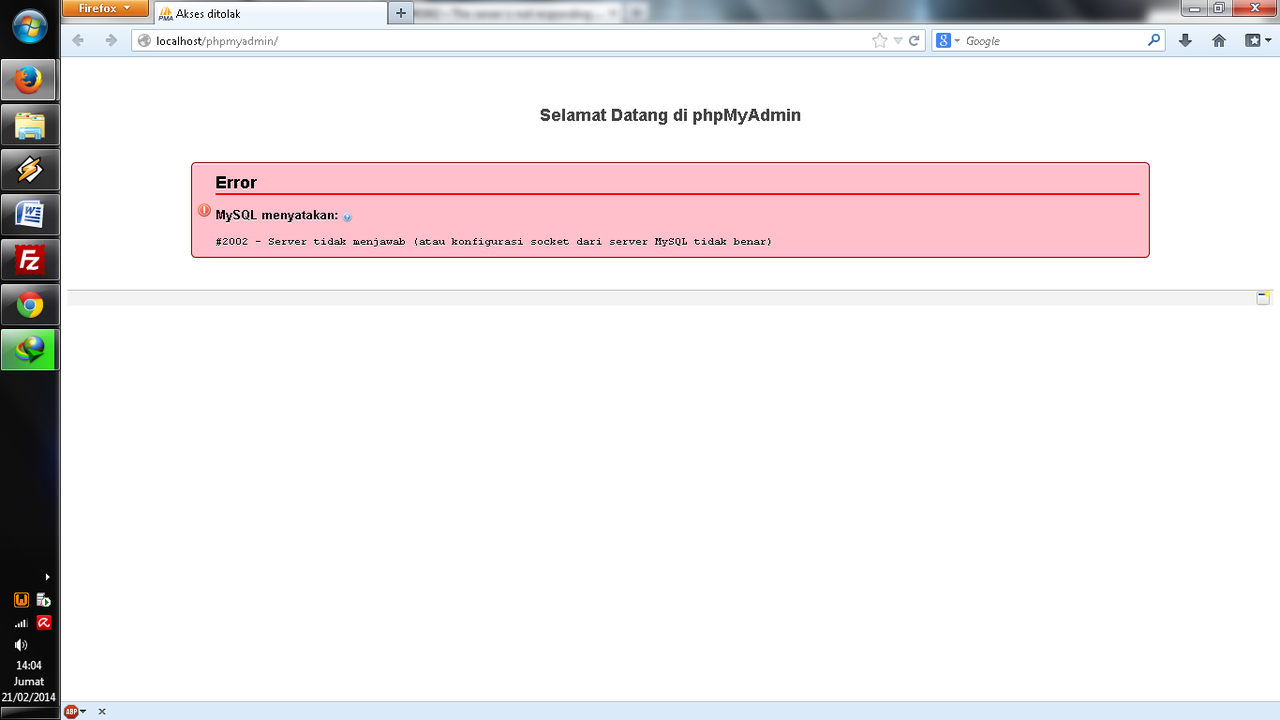The width and height of the screenshot is (1280, 720).
Task: Click the Avira tray icon
Action: (x=44, y=622)
